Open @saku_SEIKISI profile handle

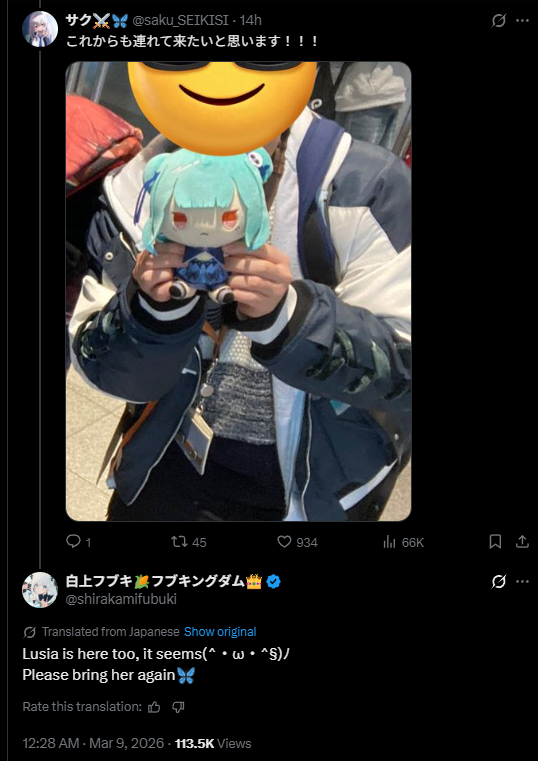[180, 20]
